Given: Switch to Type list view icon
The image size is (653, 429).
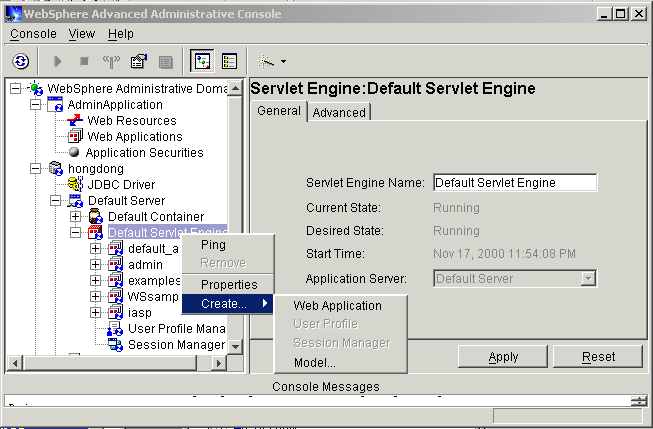Looking at the screenshot, I should pos(229,61).
